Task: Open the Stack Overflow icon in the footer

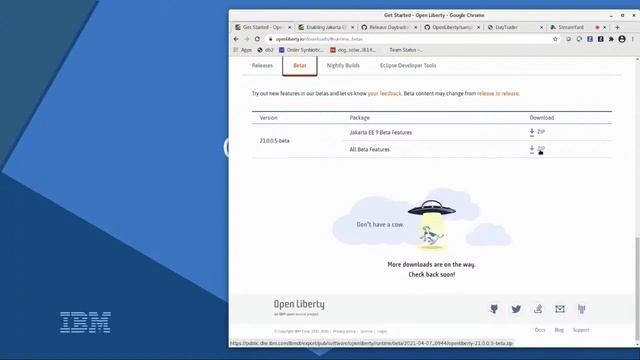Action: 538,309
